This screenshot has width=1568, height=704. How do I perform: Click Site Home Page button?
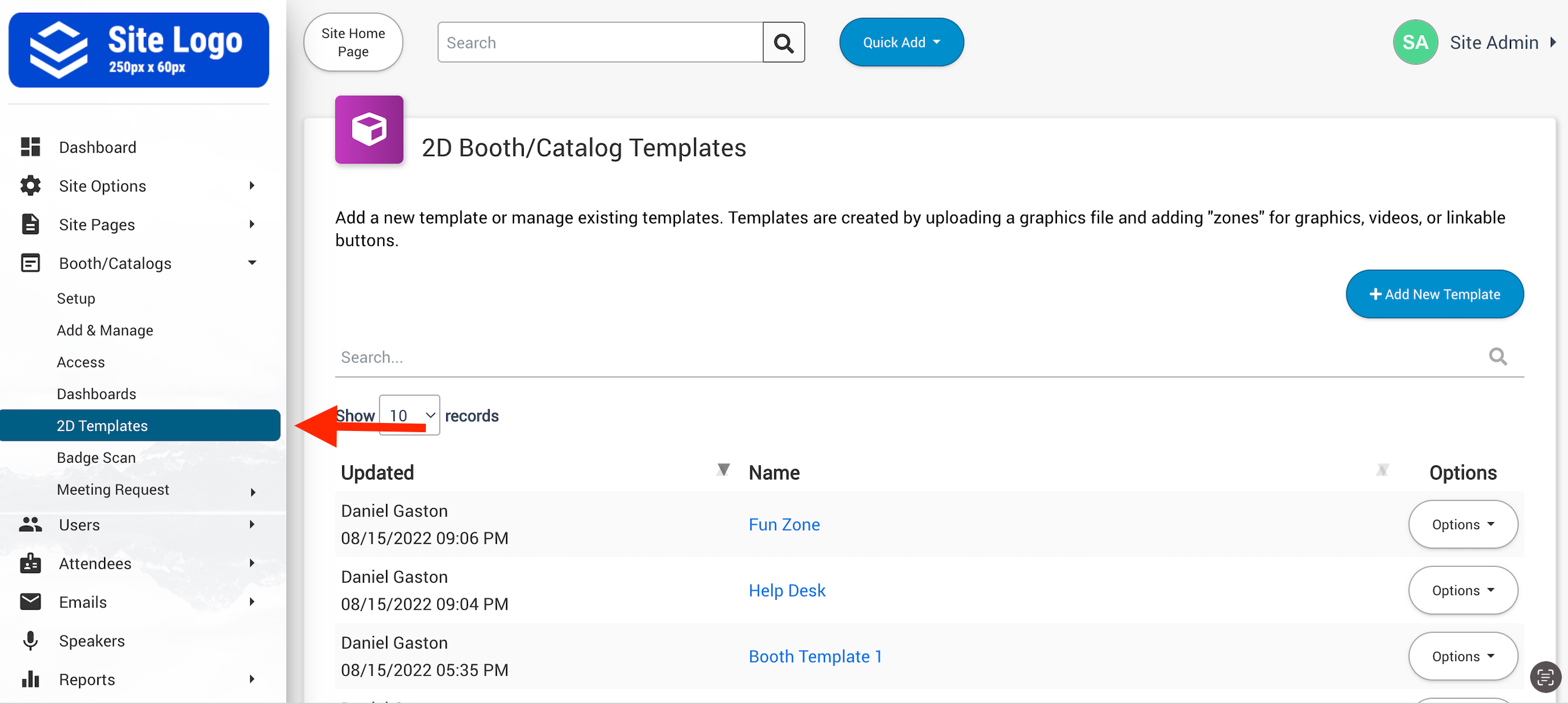pos(353,42)
